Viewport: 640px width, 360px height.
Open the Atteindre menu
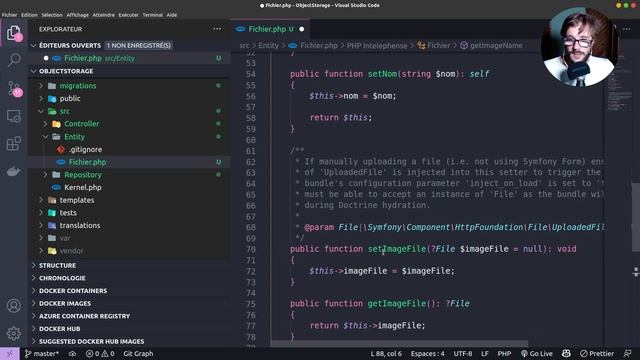(x=104, y=15)
